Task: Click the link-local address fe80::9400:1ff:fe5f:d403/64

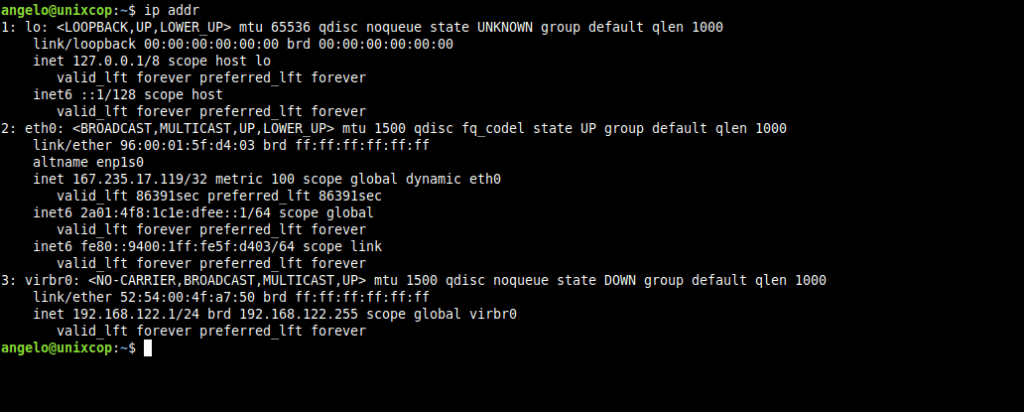Action: 188,246
